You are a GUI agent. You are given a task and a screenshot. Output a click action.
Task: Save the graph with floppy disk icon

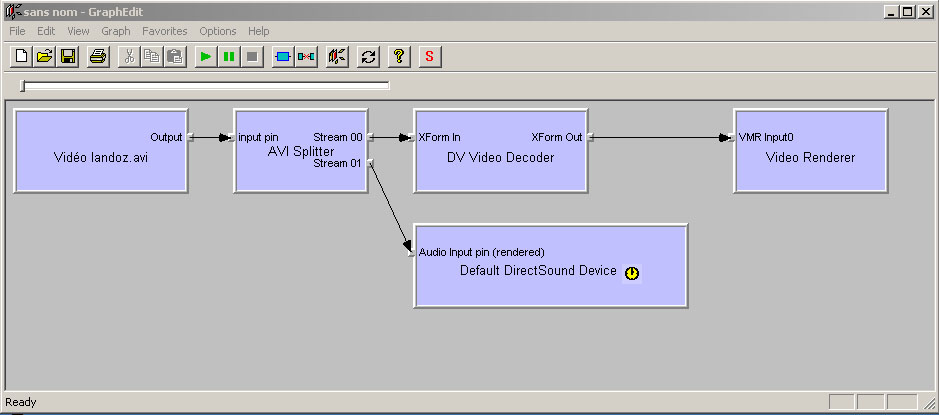(x=68, y=57)
